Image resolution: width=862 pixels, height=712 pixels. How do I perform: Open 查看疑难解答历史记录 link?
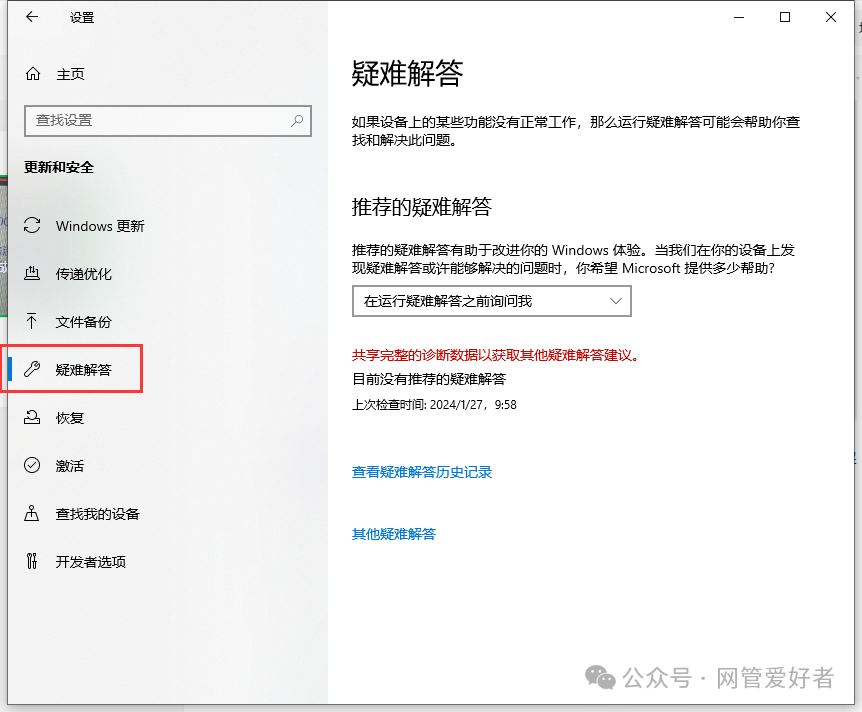click(422, 472)
